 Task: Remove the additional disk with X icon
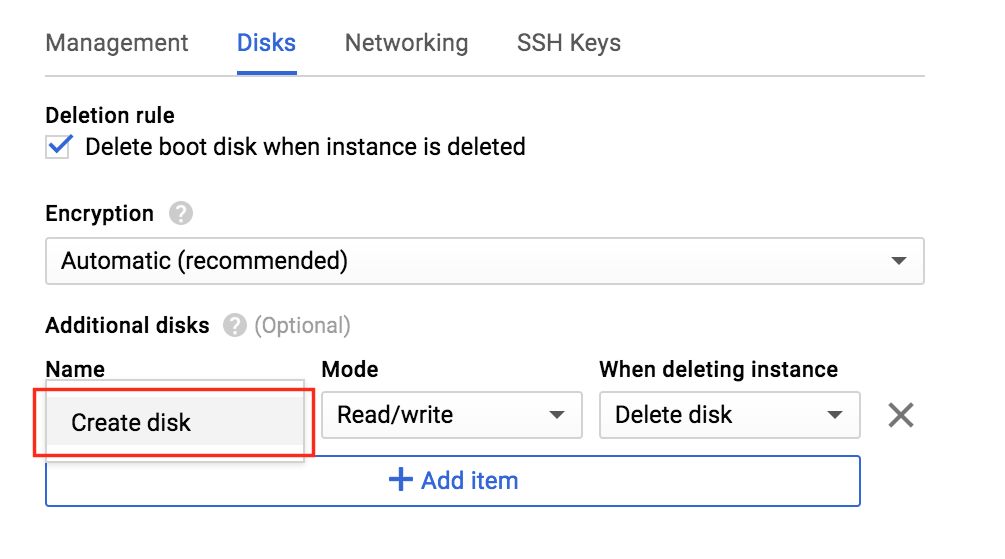tap(901, 415)
